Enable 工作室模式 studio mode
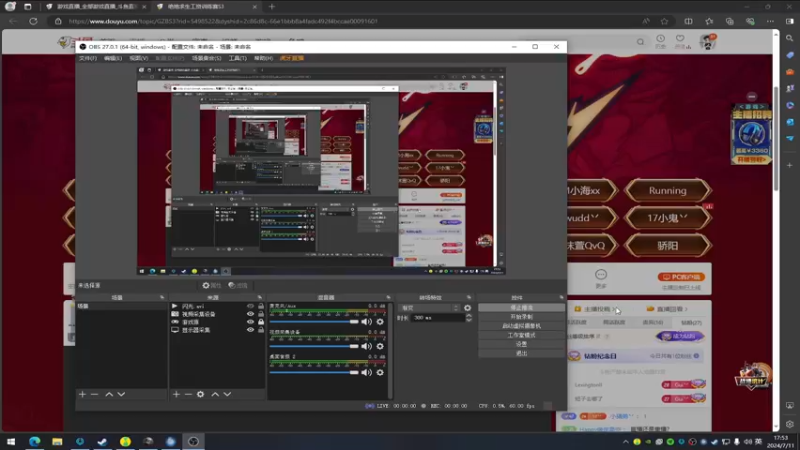 pyautogui.click(x=521, y=335)
